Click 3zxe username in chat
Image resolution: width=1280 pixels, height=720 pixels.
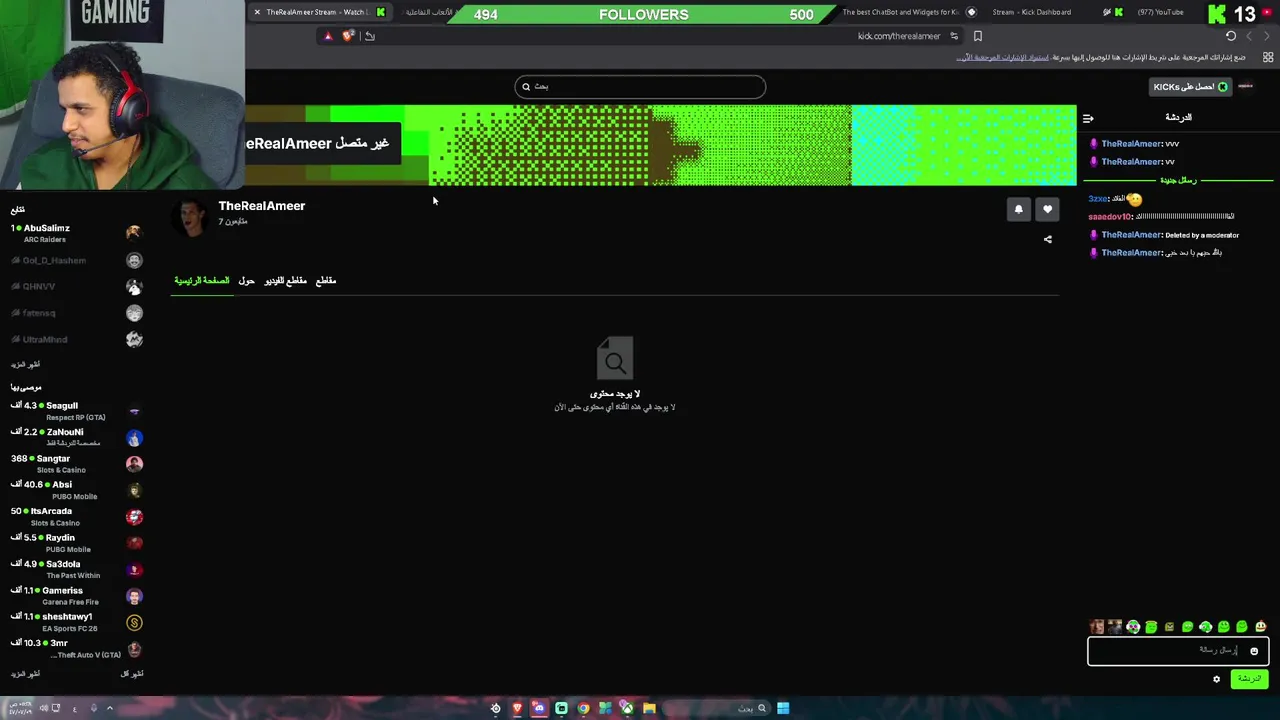tap(1098, 199)
